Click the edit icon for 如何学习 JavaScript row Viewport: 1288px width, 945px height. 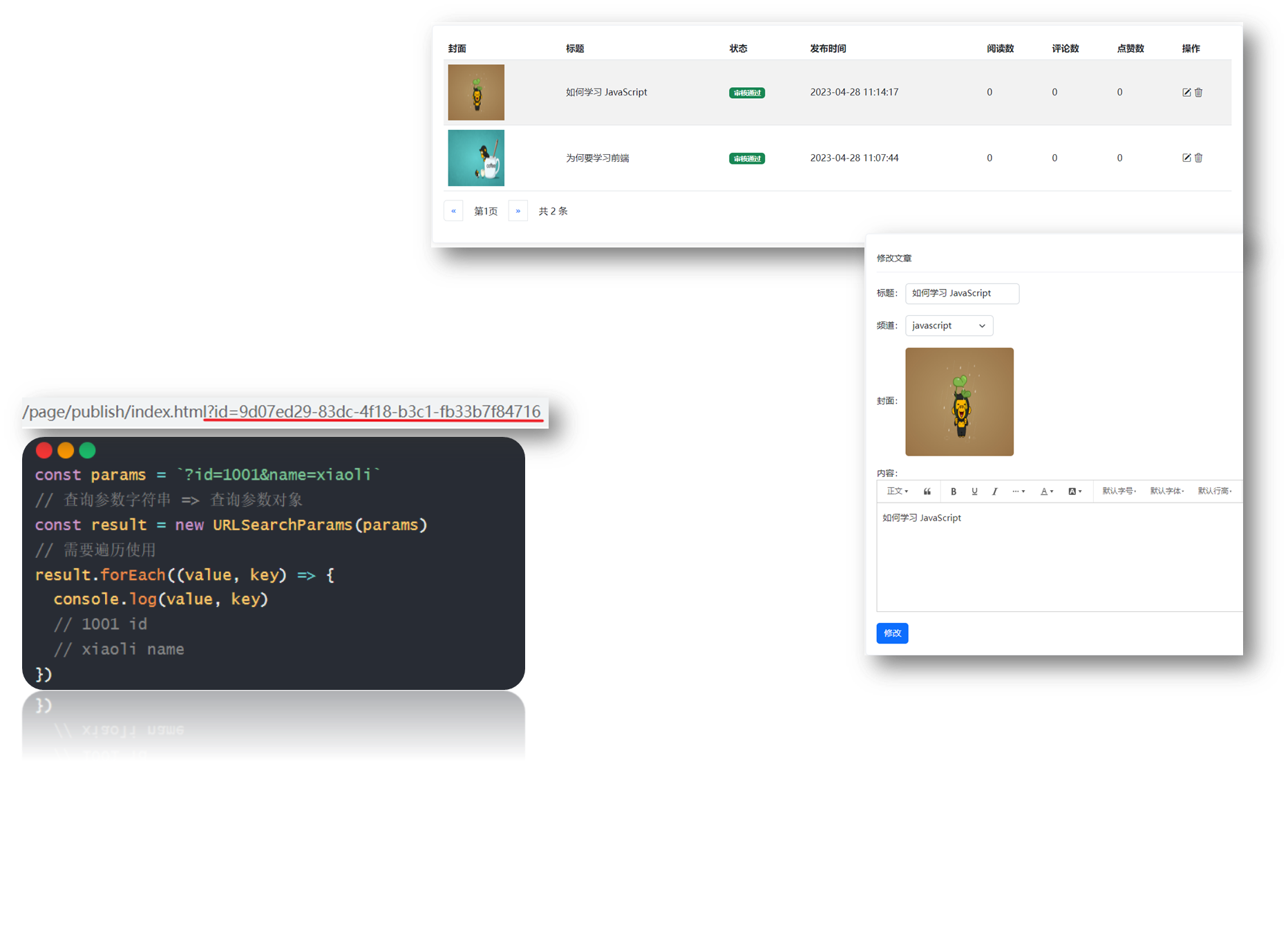(1186, 93)
